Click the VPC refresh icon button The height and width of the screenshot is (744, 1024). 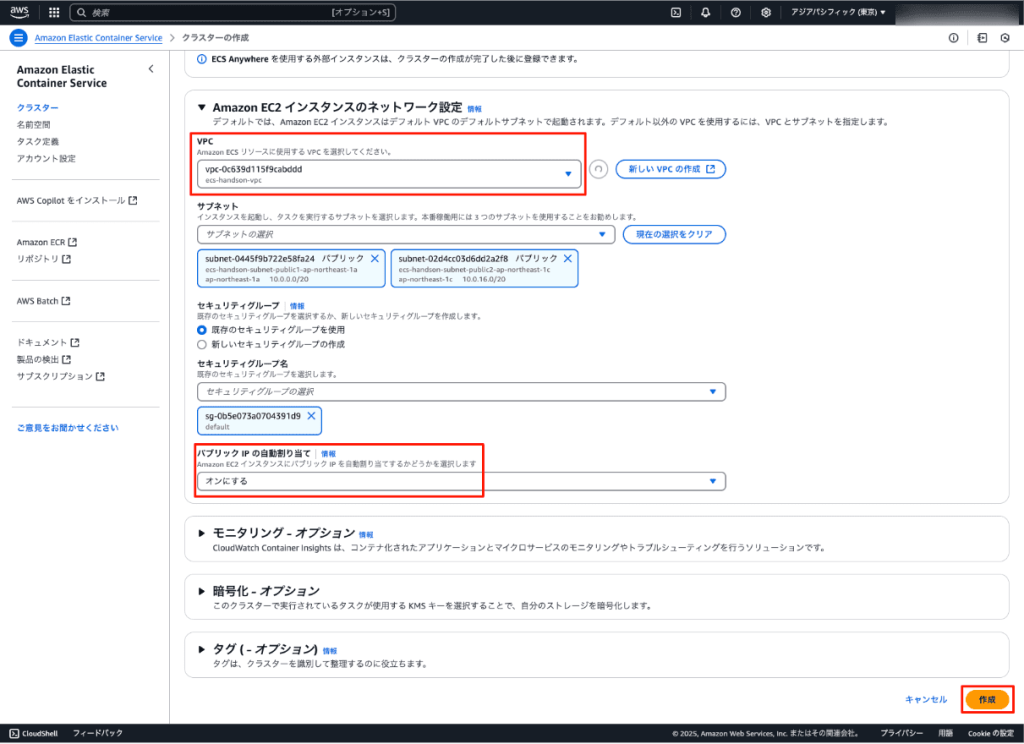click(599, 169)
